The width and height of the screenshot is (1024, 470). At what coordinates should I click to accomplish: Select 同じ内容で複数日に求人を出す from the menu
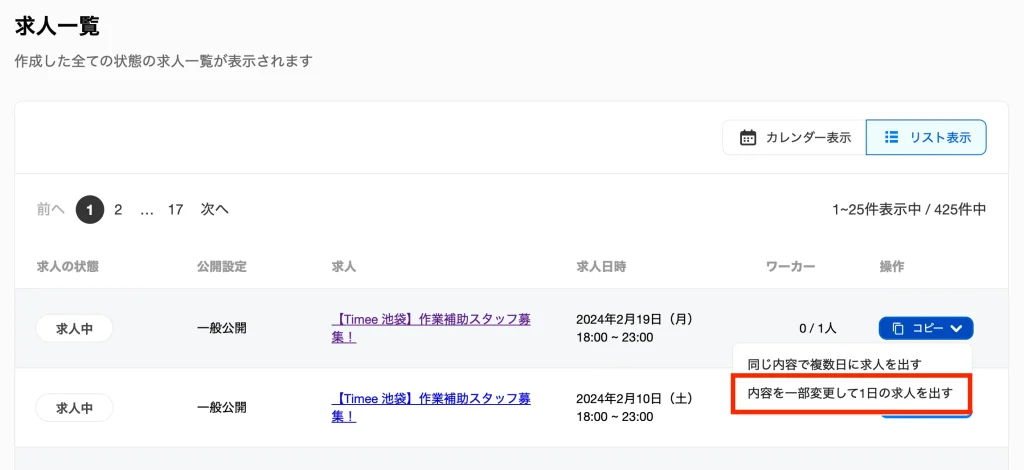[834, 364]
